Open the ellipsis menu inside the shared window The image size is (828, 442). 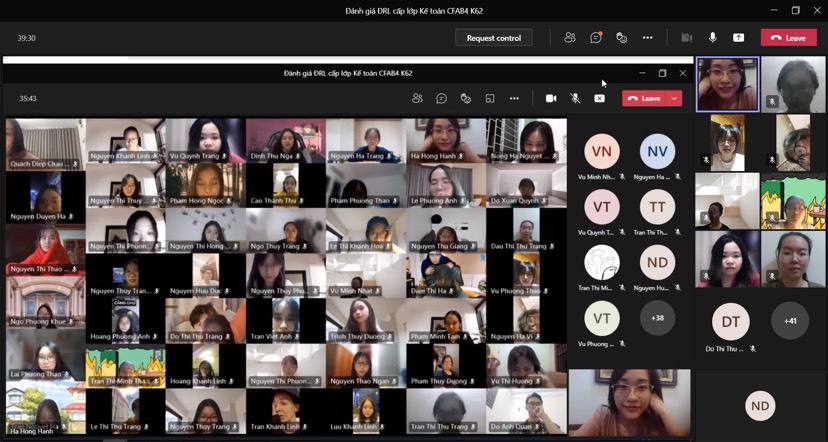(x=514, y=98)
